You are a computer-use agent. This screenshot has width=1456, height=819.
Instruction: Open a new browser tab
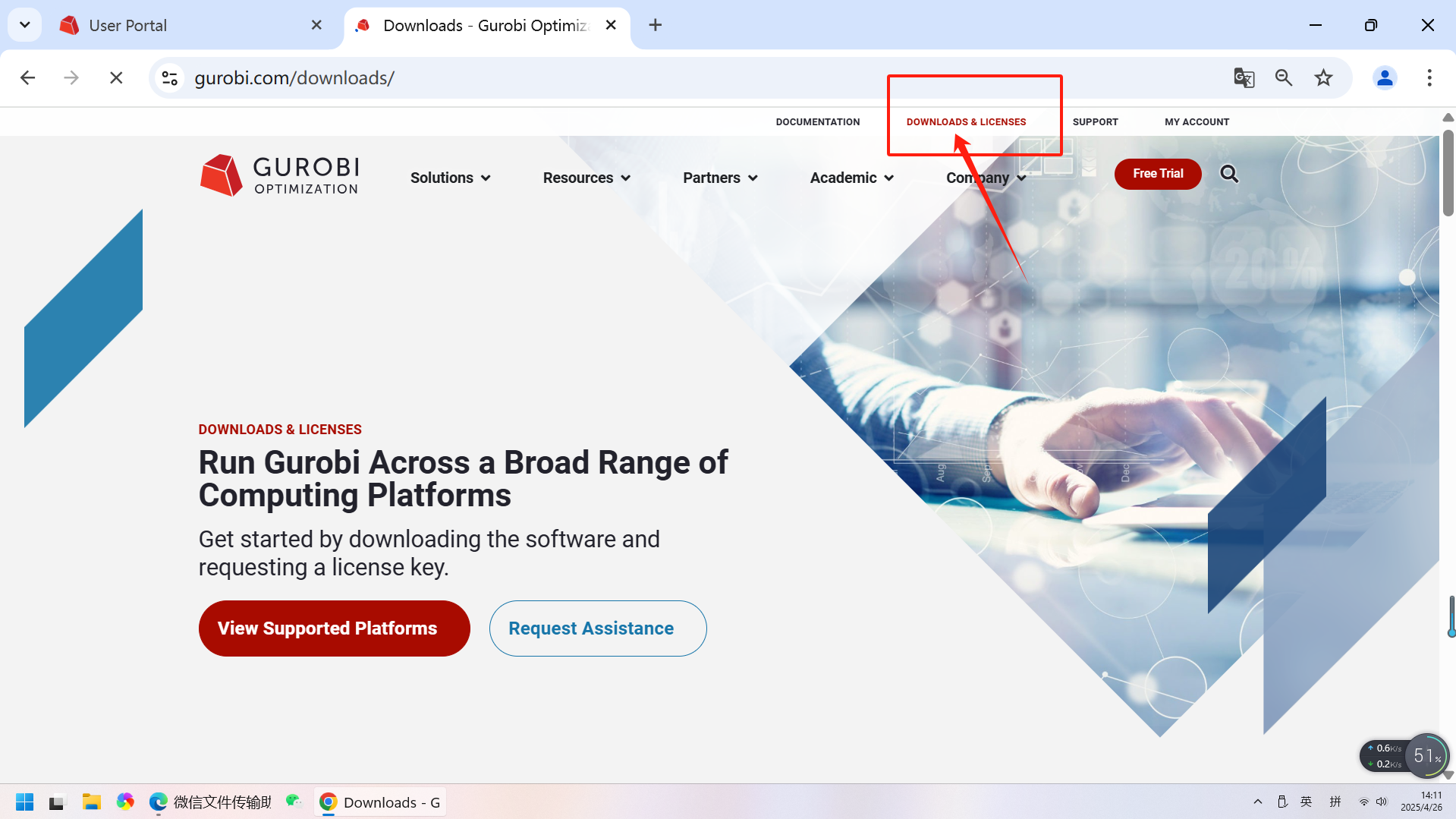[656, 25]
